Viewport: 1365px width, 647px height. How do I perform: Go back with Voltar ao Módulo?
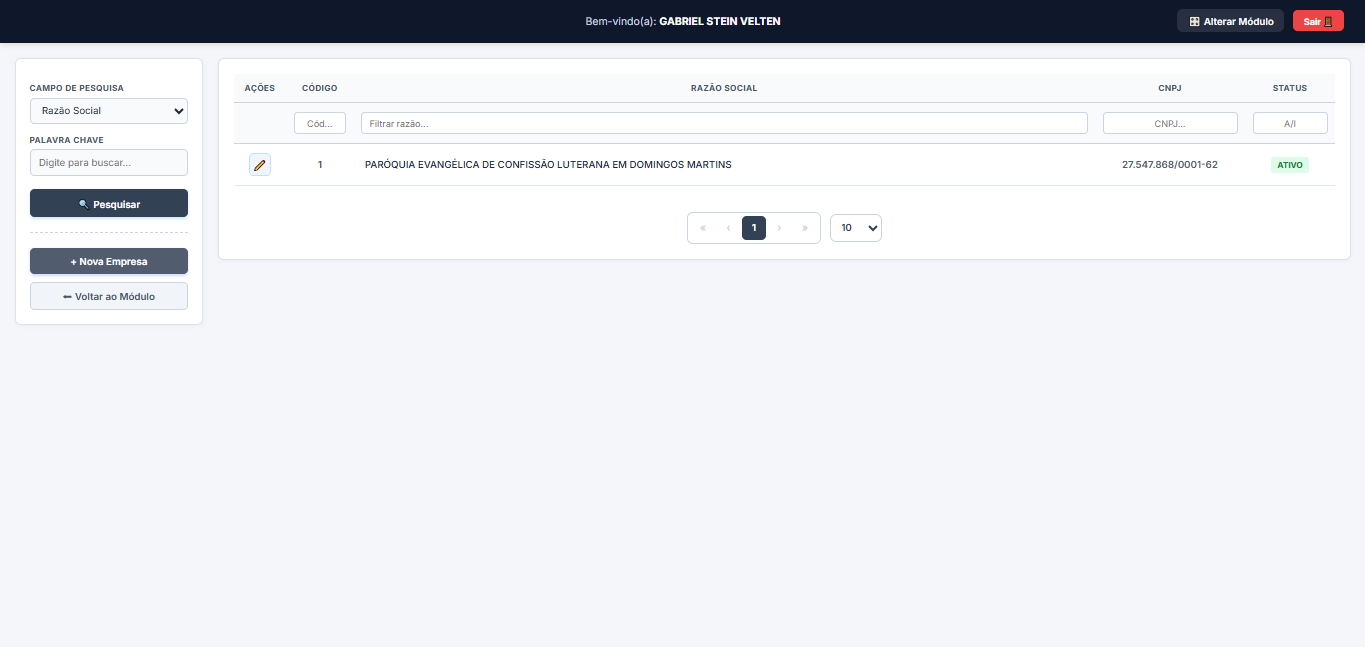(x=109, y=296)
